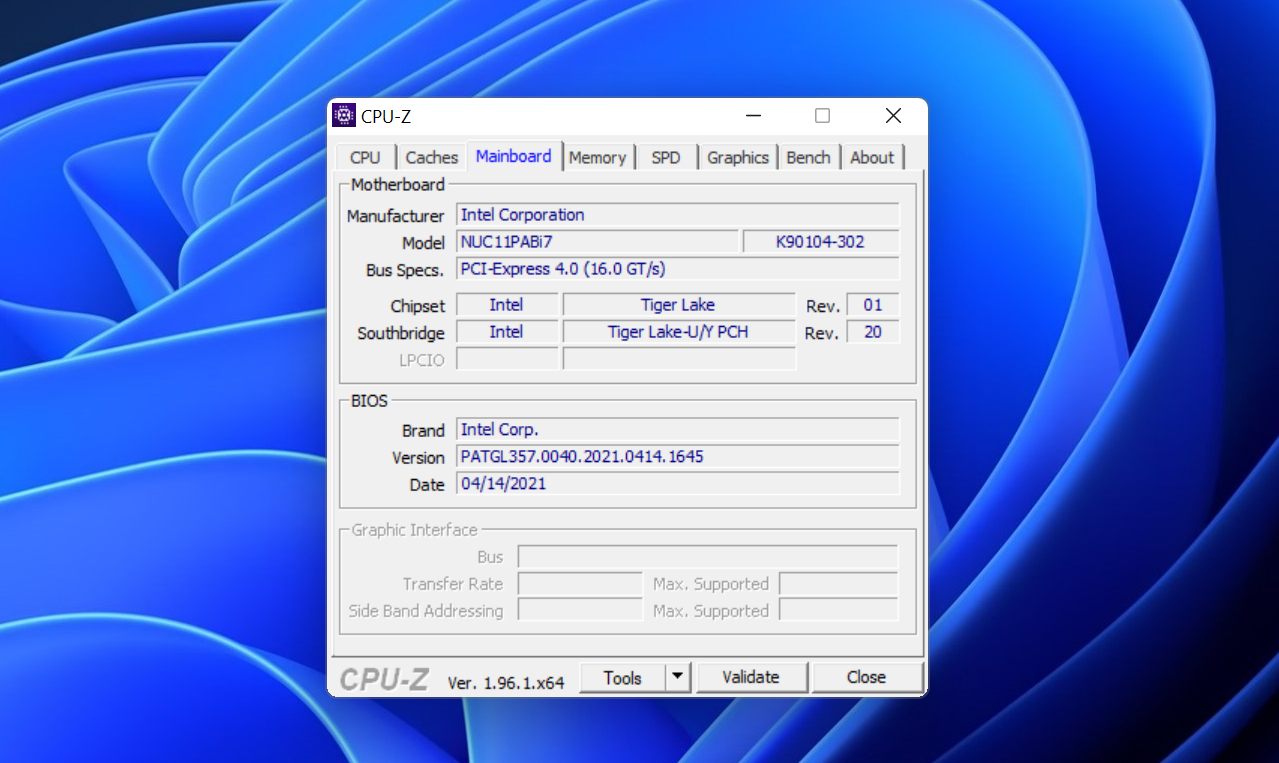Click the BIOS Date 04/14/2021 field
The width and height of the screenshot is (1279, 763).
(678, 484)
